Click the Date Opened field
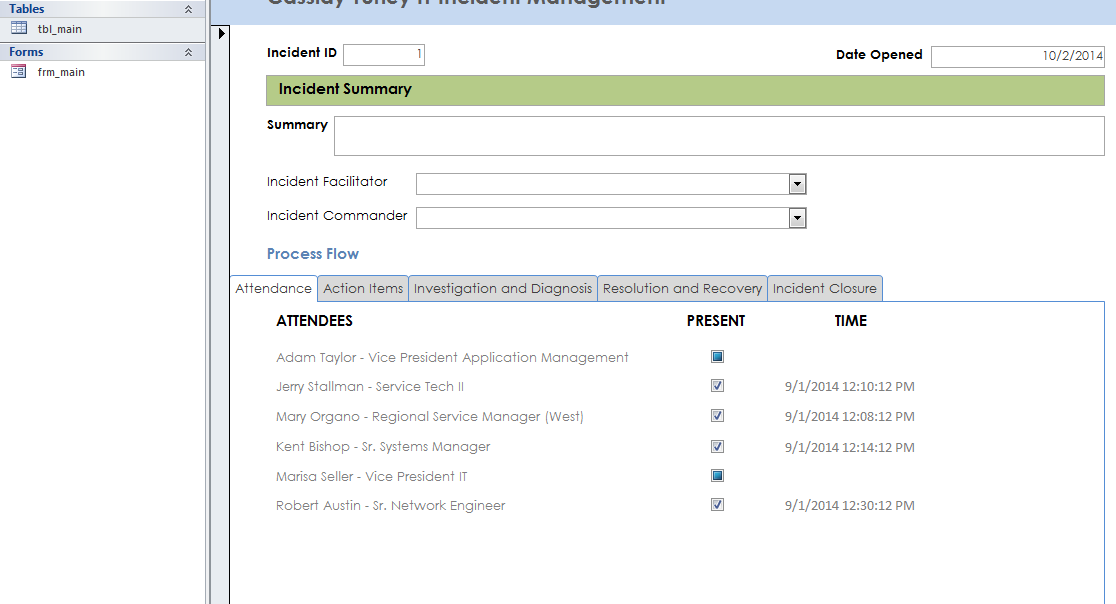 [1017, 56]
